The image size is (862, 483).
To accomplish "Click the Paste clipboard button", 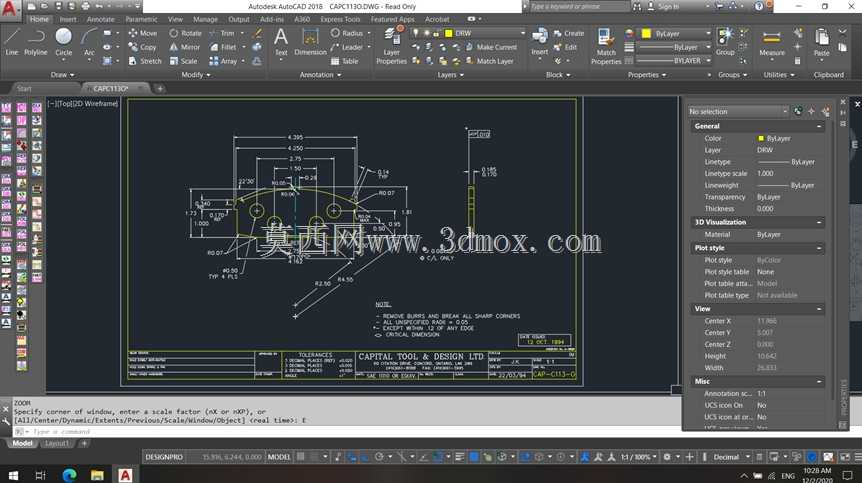I will coord(821,42).
